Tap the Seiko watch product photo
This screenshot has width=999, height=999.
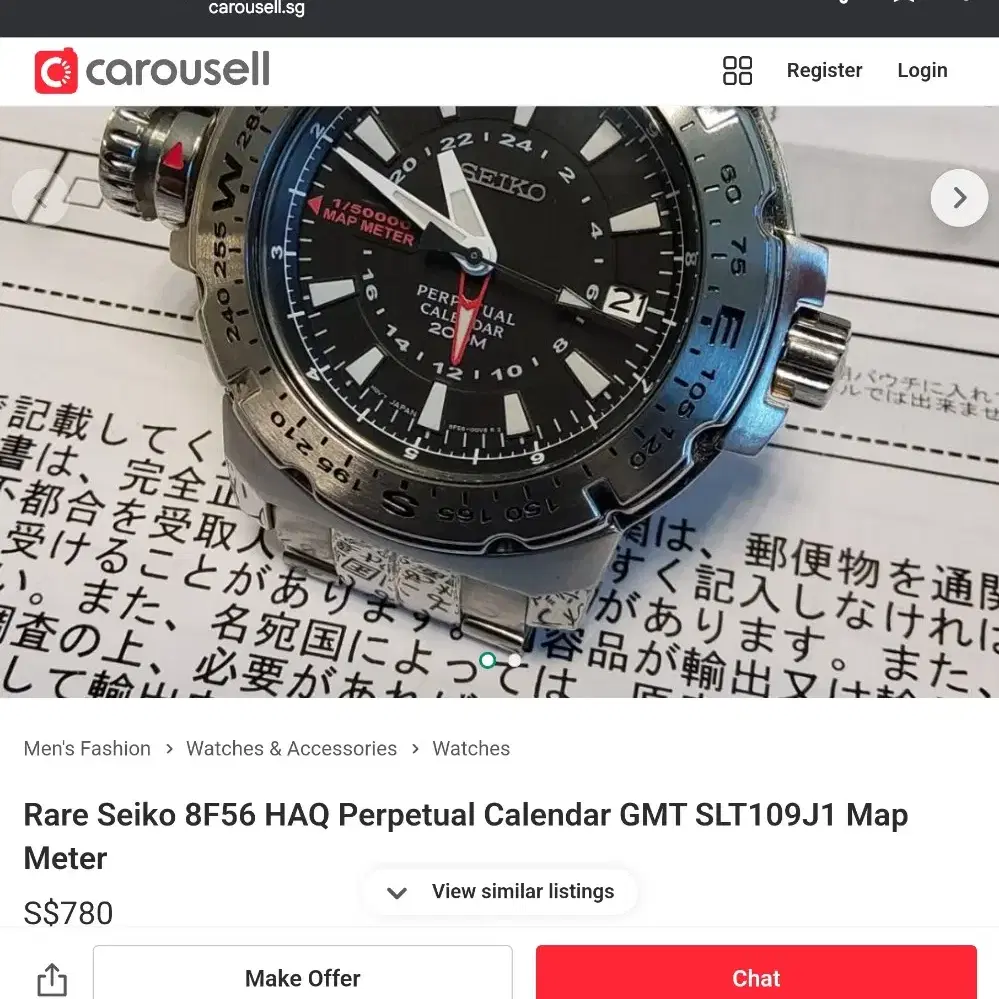[500, 401]
